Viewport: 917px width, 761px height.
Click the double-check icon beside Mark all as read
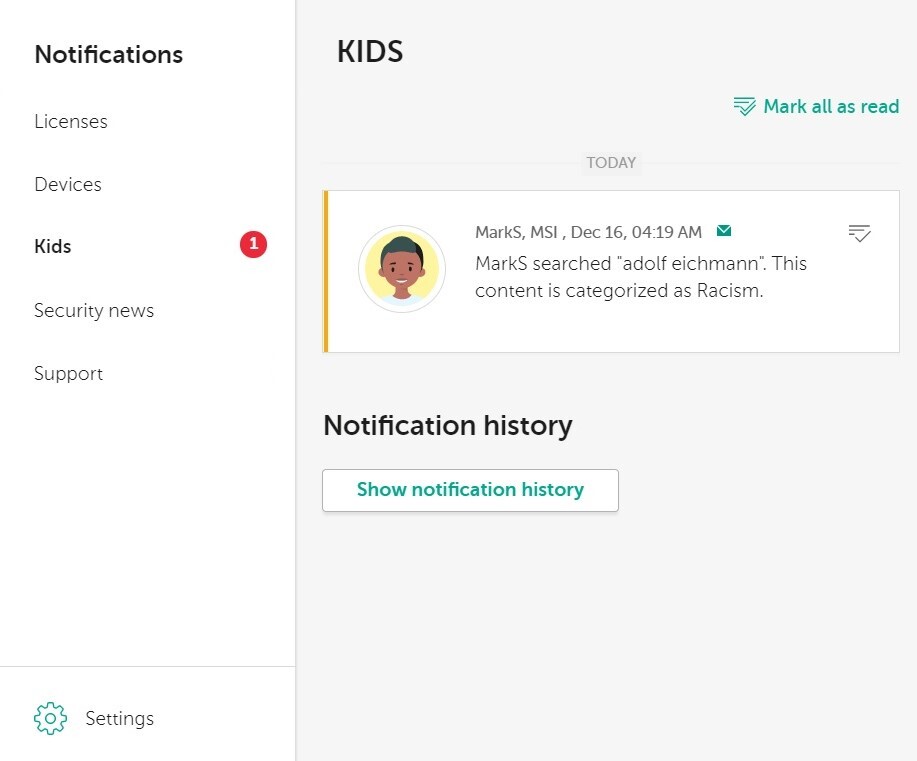tap(744, 107)
